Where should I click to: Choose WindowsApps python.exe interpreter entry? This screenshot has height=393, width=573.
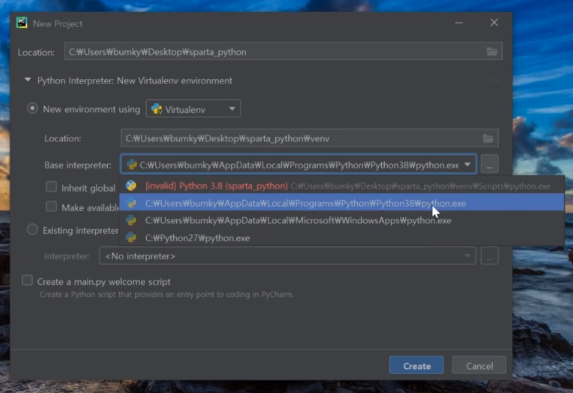342,220
